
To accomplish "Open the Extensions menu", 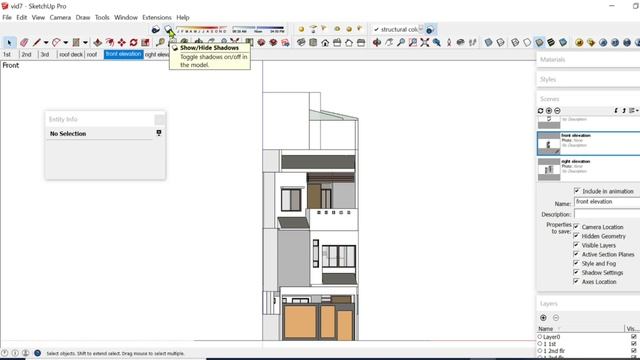I will (x=157, y=18).
